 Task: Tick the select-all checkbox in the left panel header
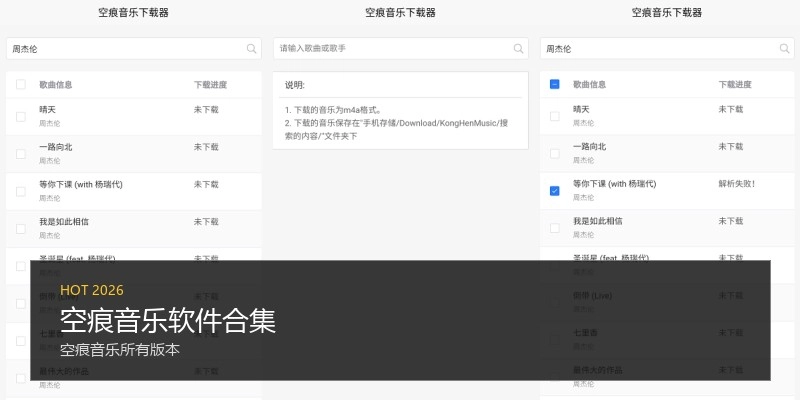tap(20, 84)
